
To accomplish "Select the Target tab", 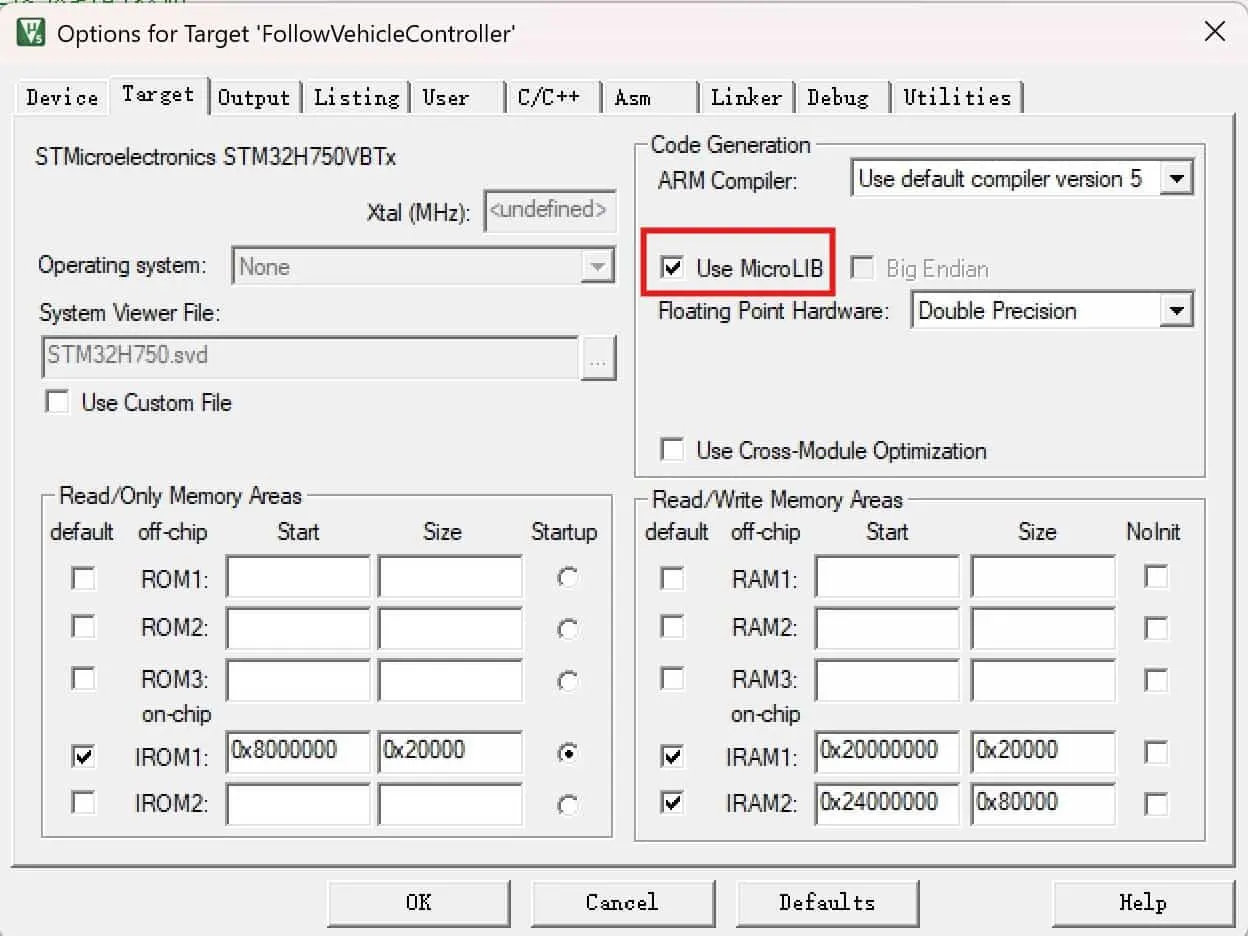I will point(158,95).
